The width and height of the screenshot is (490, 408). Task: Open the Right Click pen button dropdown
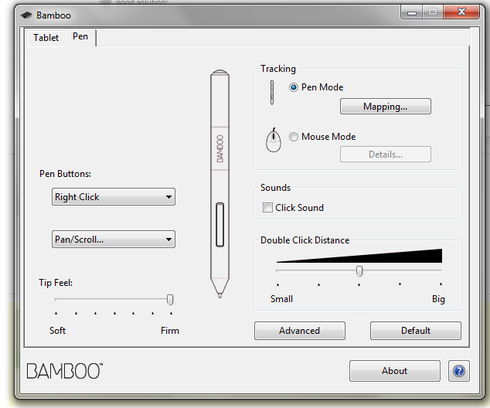coord(113,197)
